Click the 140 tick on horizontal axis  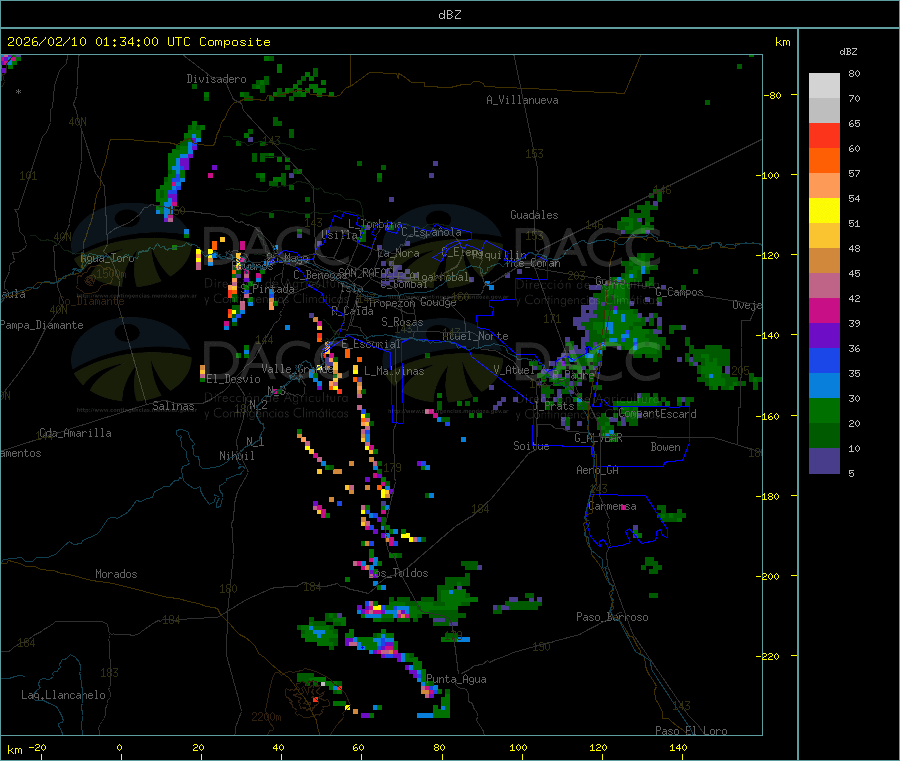[x=678, y=747]
